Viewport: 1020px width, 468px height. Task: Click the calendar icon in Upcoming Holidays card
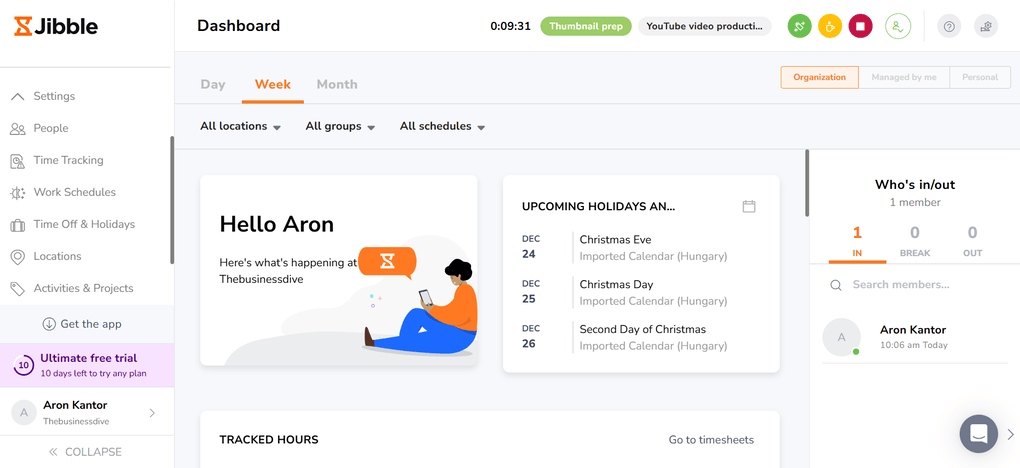point(749,206)
